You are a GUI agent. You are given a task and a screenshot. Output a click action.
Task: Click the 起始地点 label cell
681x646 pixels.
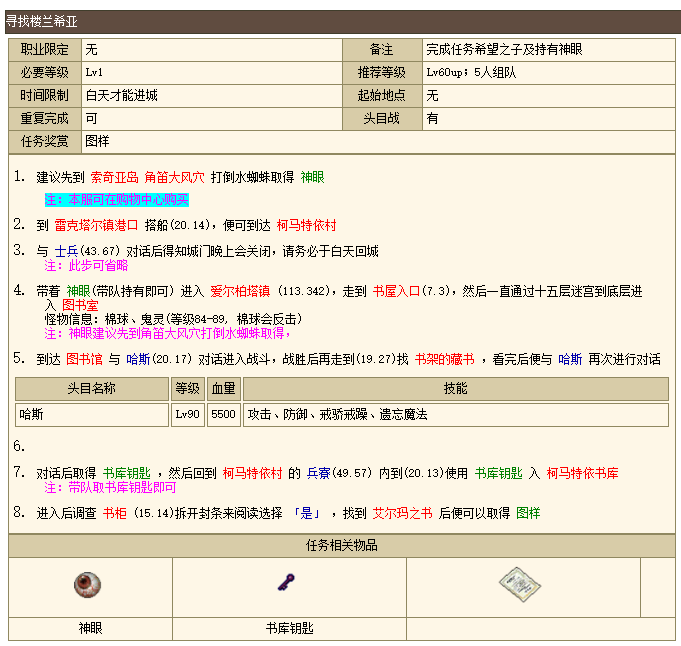click(382, 95)
